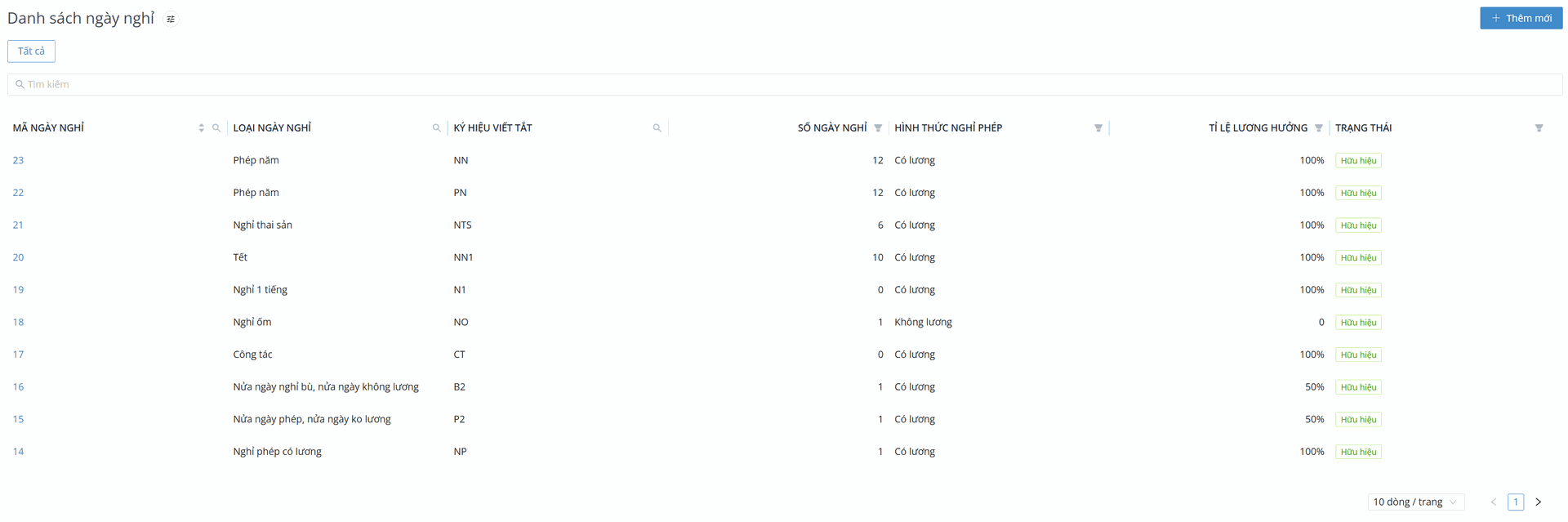The image size is (1568, 522).
Task: Go to the next page arrow
Action: (1539, 502)
